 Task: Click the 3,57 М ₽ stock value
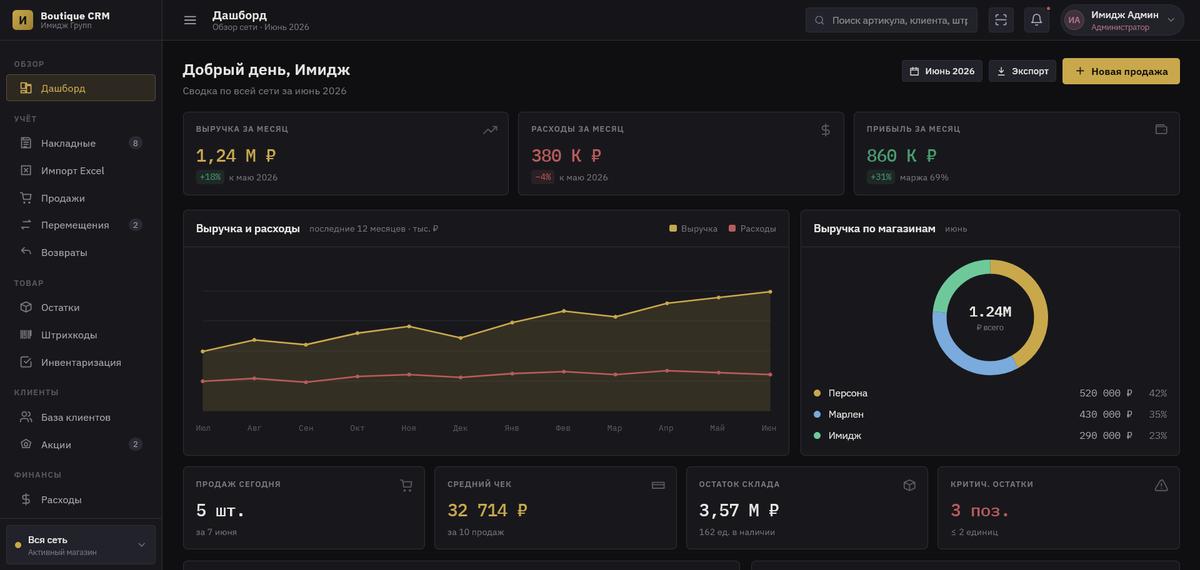point(739,511)
